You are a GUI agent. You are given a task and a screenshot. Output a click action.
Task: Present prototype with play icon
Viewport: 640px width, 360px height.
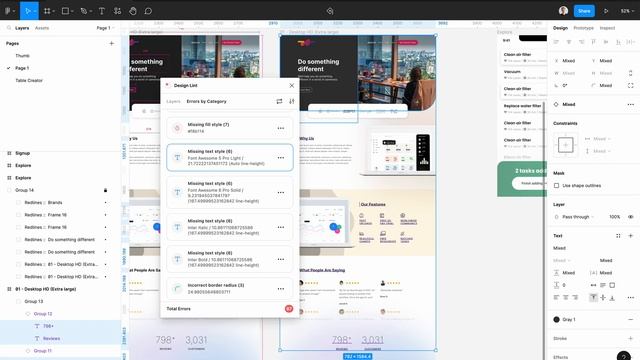pos(606,11)
